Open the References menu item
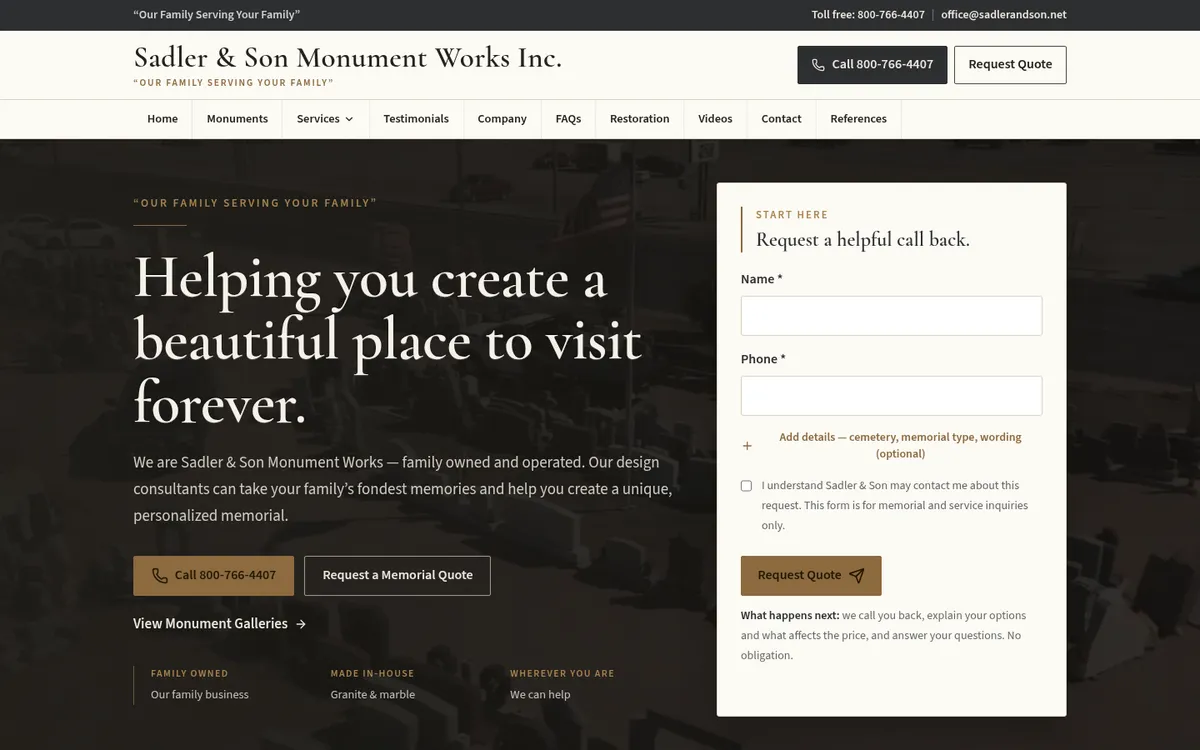 858,119
